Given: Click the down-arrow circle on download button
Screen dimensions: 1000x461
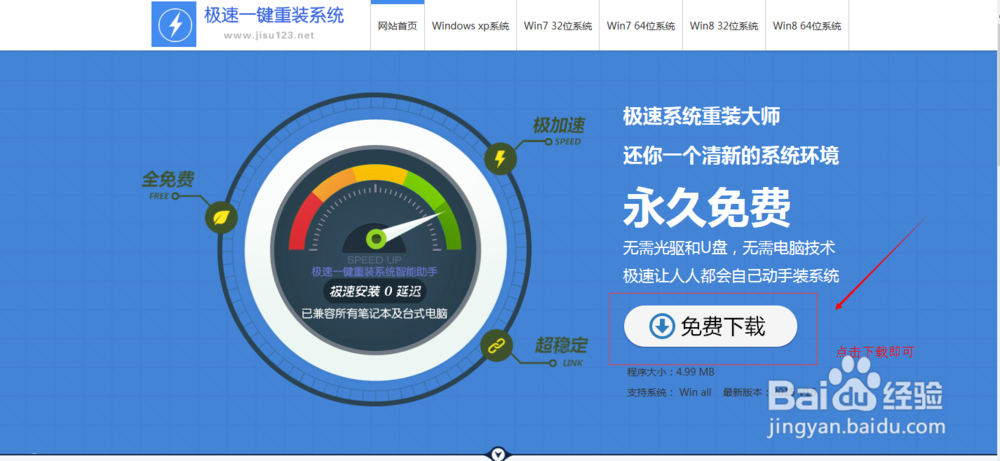Looking at the screenshot, I should [661, 326].
